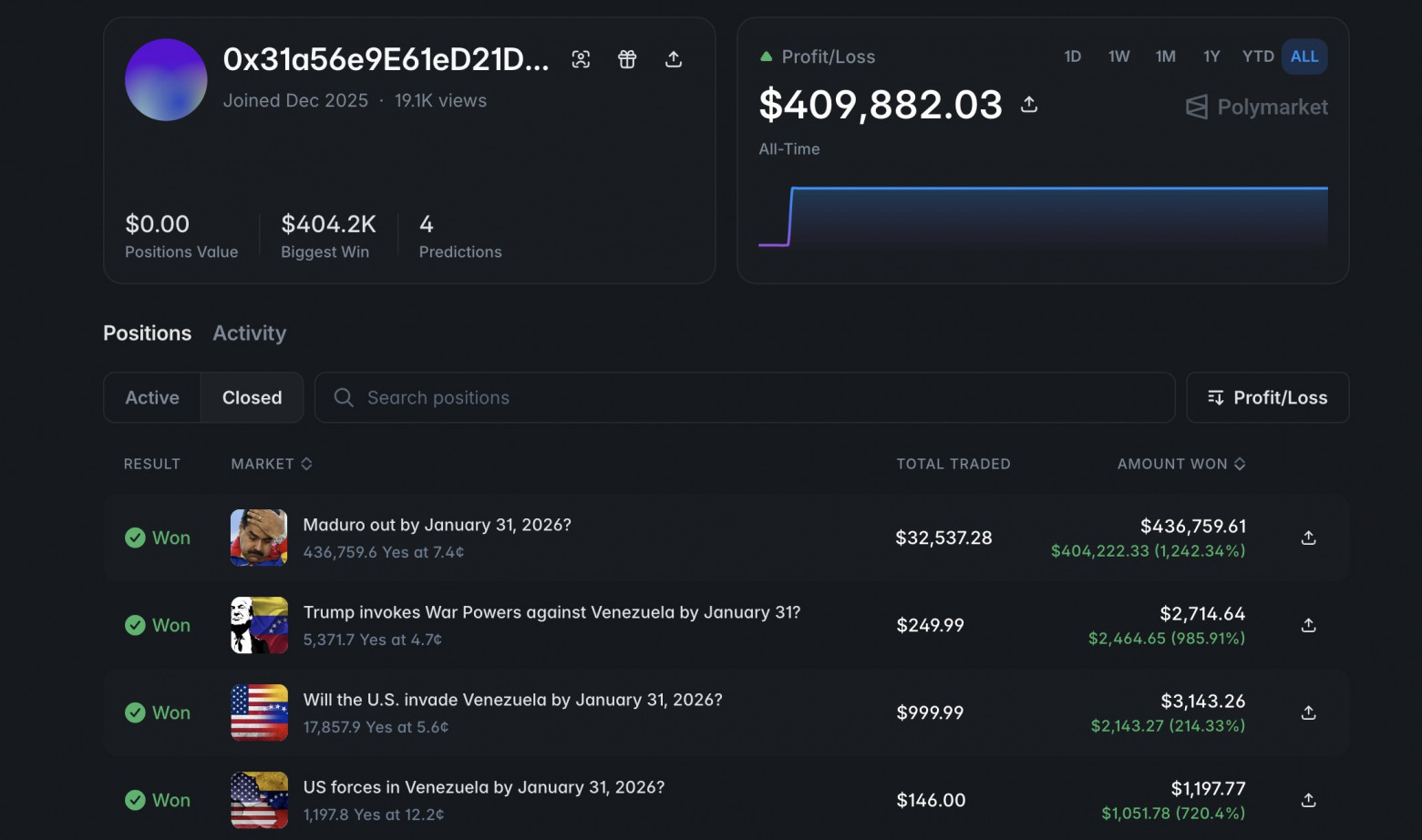Open the Positions tab
Image resolution: width=1422 pixels, height=840 pixels.
pyautogui.click(x=148, y=333)
